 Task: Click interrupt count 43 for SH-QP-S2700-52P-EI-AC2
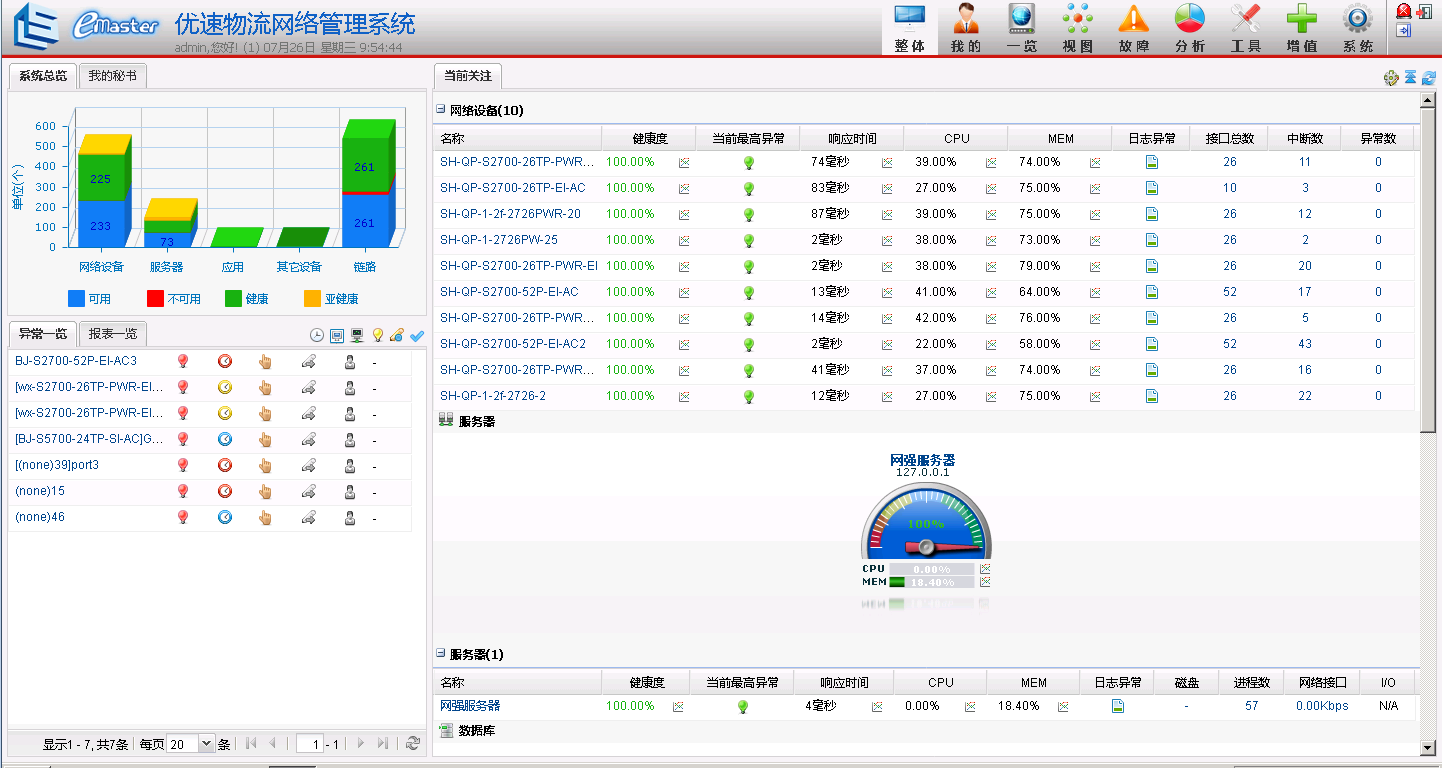point(1305,344)
